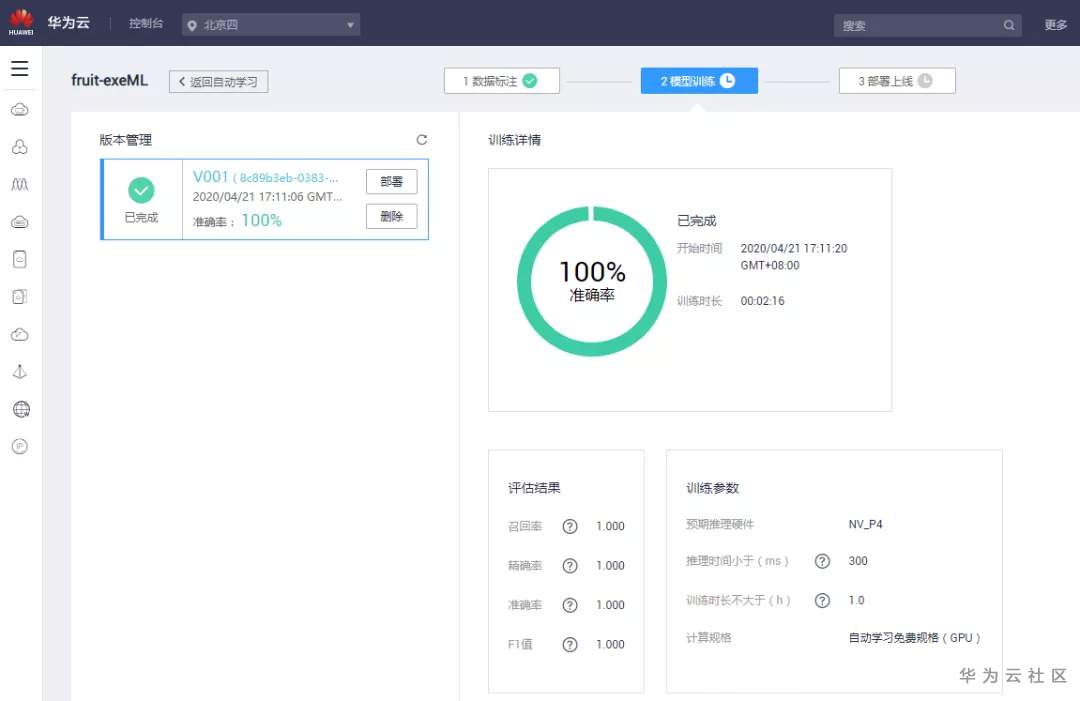Click the triangle tower sidebar icon
The width and height of the screenshot is (1080, 701).
click(x=20, y=372)
